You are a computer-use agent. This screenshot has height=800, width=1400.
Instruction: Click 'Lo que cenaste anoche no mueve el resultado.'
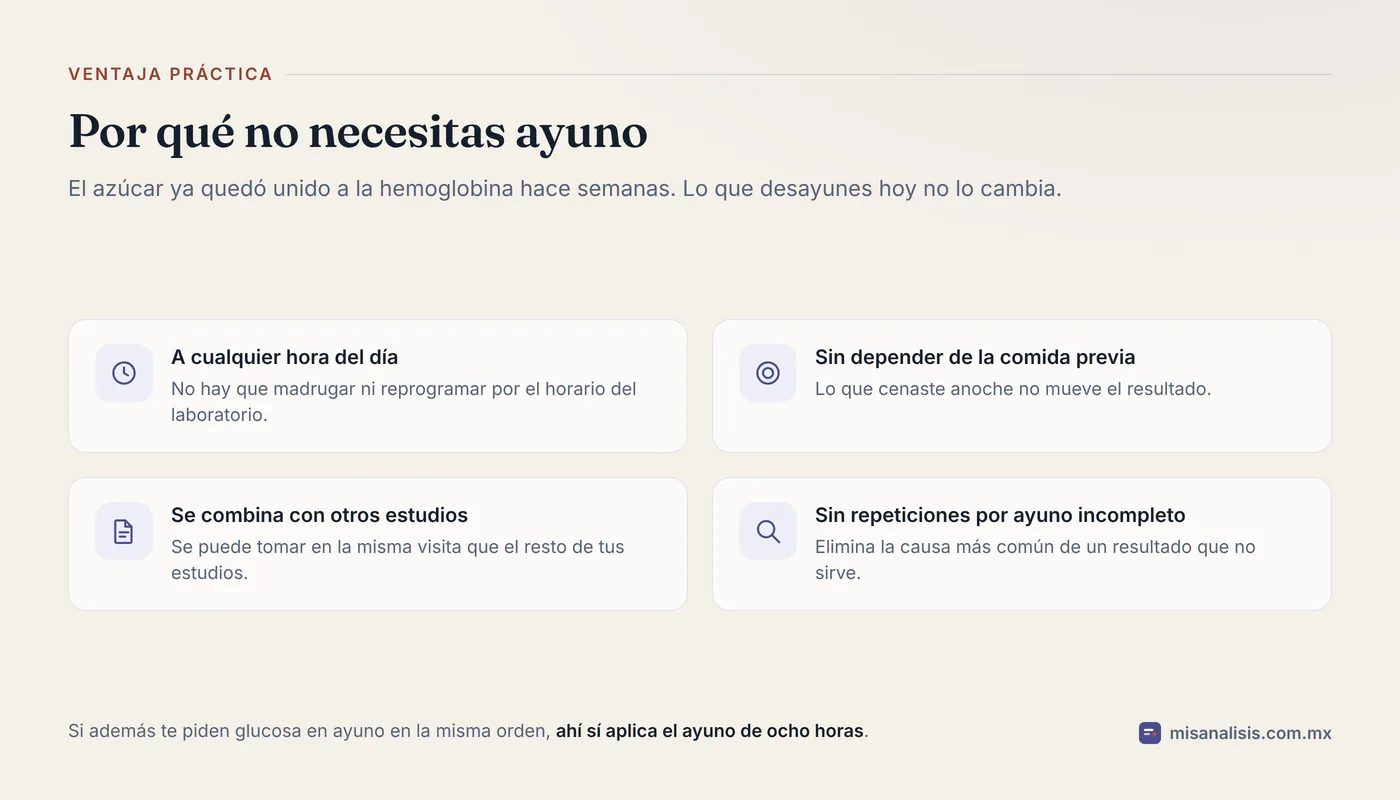tap(1013, 389)
